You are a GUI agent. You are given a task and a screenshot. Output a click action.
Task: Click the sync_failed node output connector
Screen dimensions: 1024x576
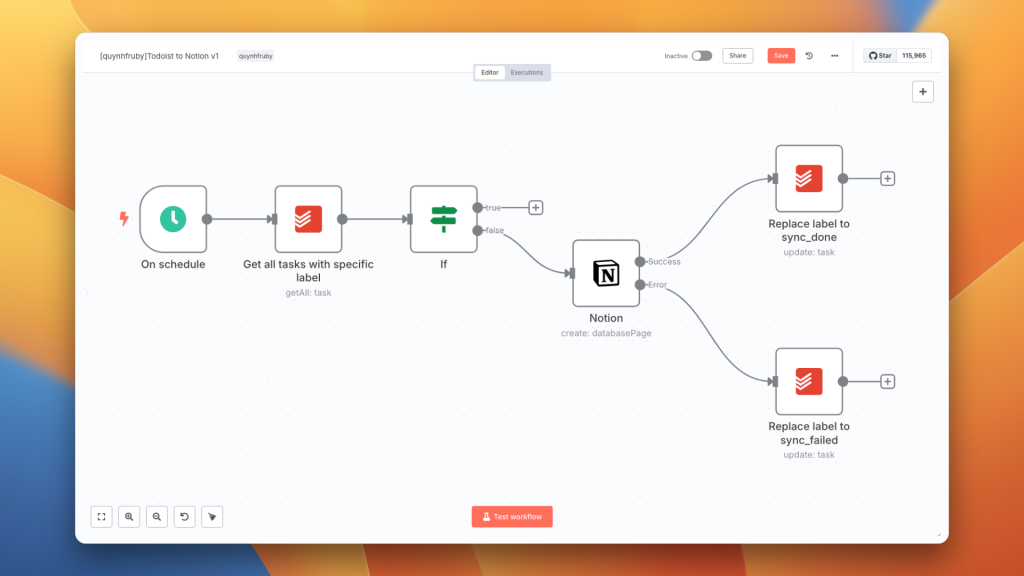click(x=843, y=381)
